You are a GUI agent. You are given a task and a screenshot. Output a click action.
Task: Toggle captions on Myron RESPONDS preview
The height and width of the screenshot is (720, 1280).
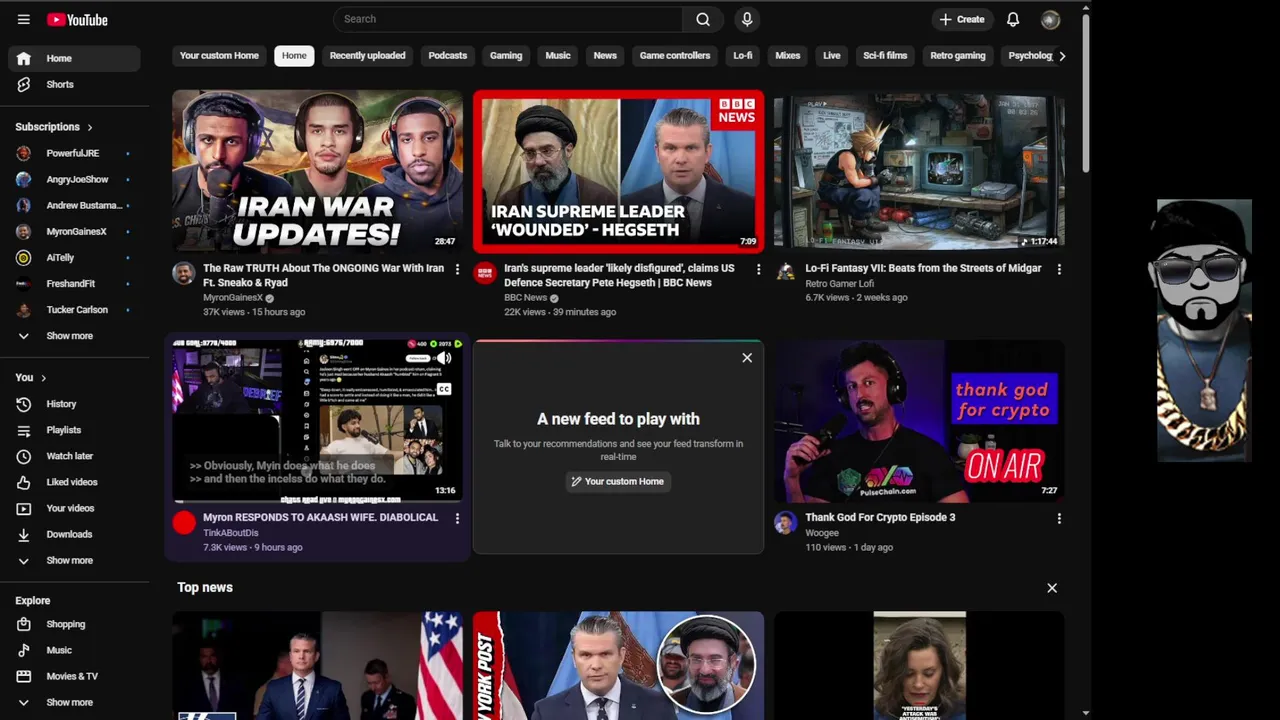coord(444,389)
